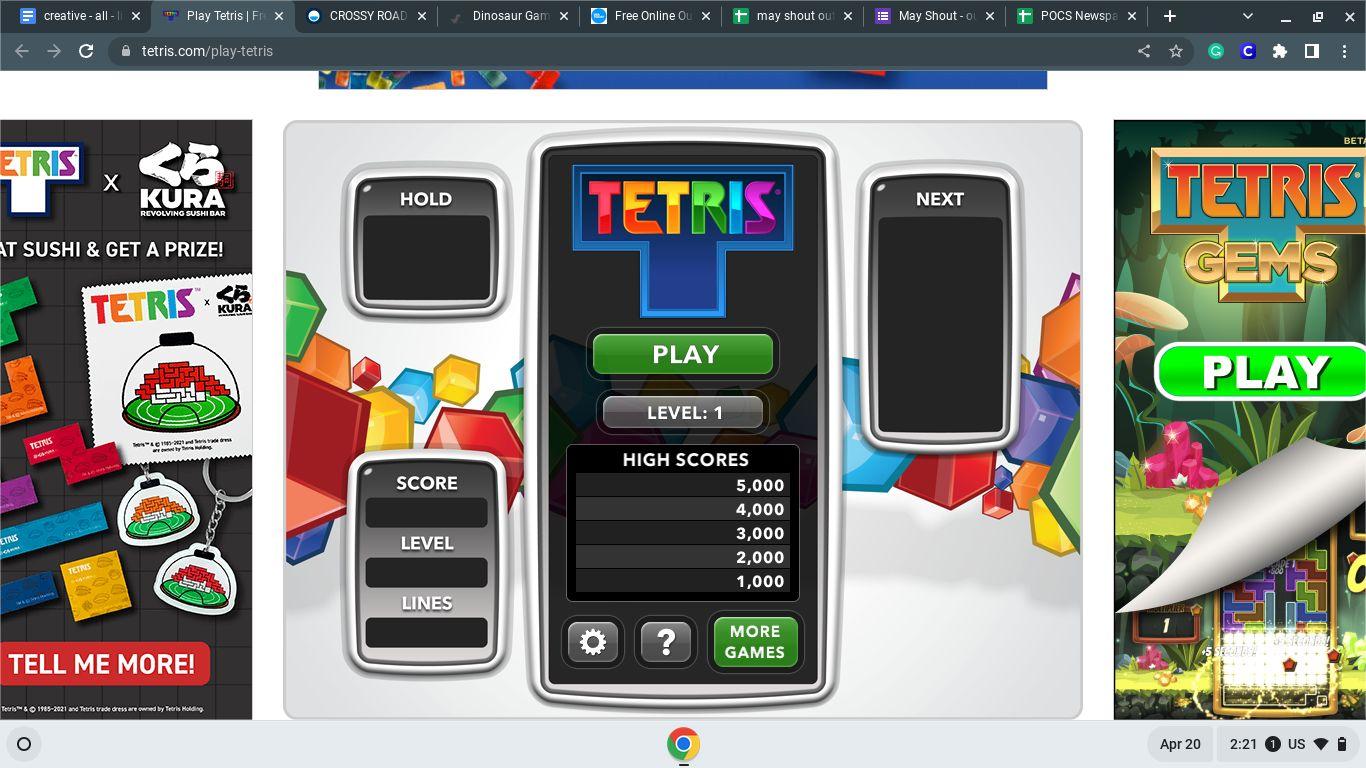1366x768 pixels.
Task: Click PLAY in the Tetris Gems ad
Action: click(x=1262, y=372)
